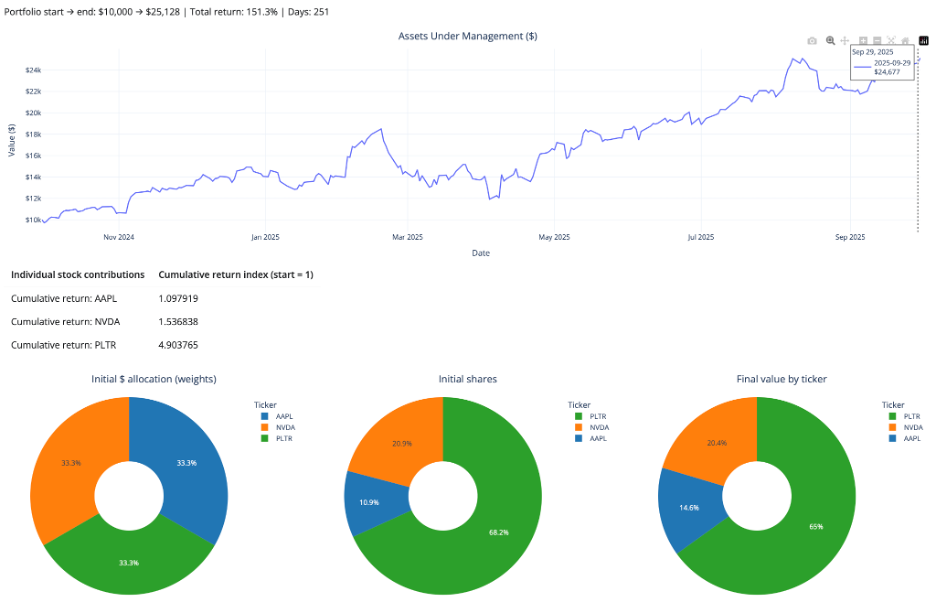Viewport: 936px width, 602px height.
Task: Hide PLTR in Initial shares legend
Action: 595,415
